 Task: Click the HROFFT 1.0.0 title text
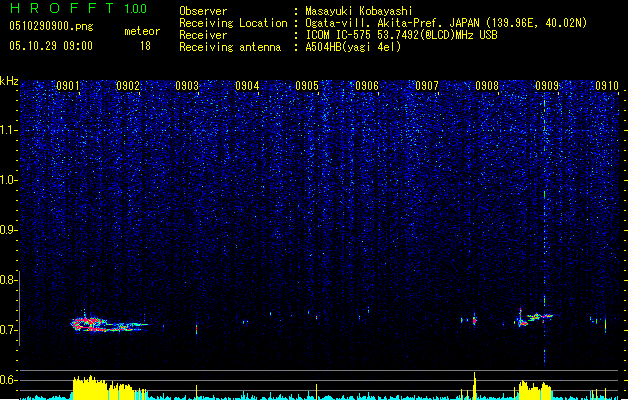[x=78, y=8]
